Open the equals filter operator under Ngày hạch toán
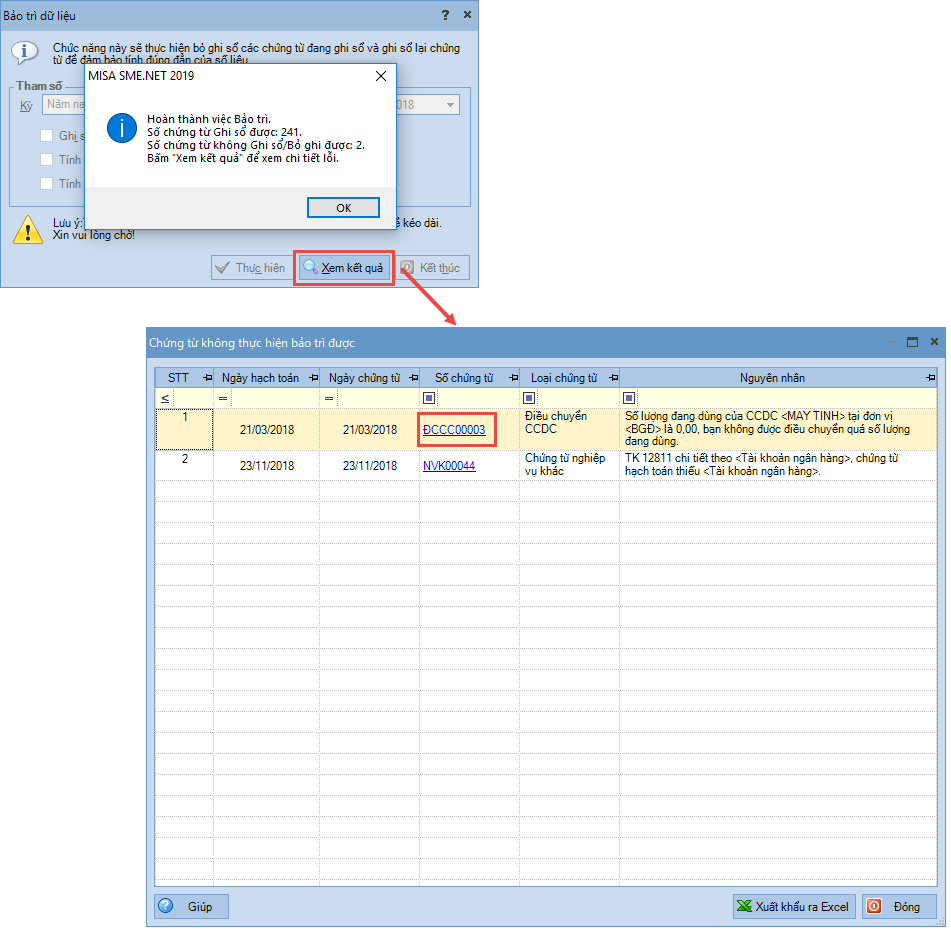 click(223, 398)
